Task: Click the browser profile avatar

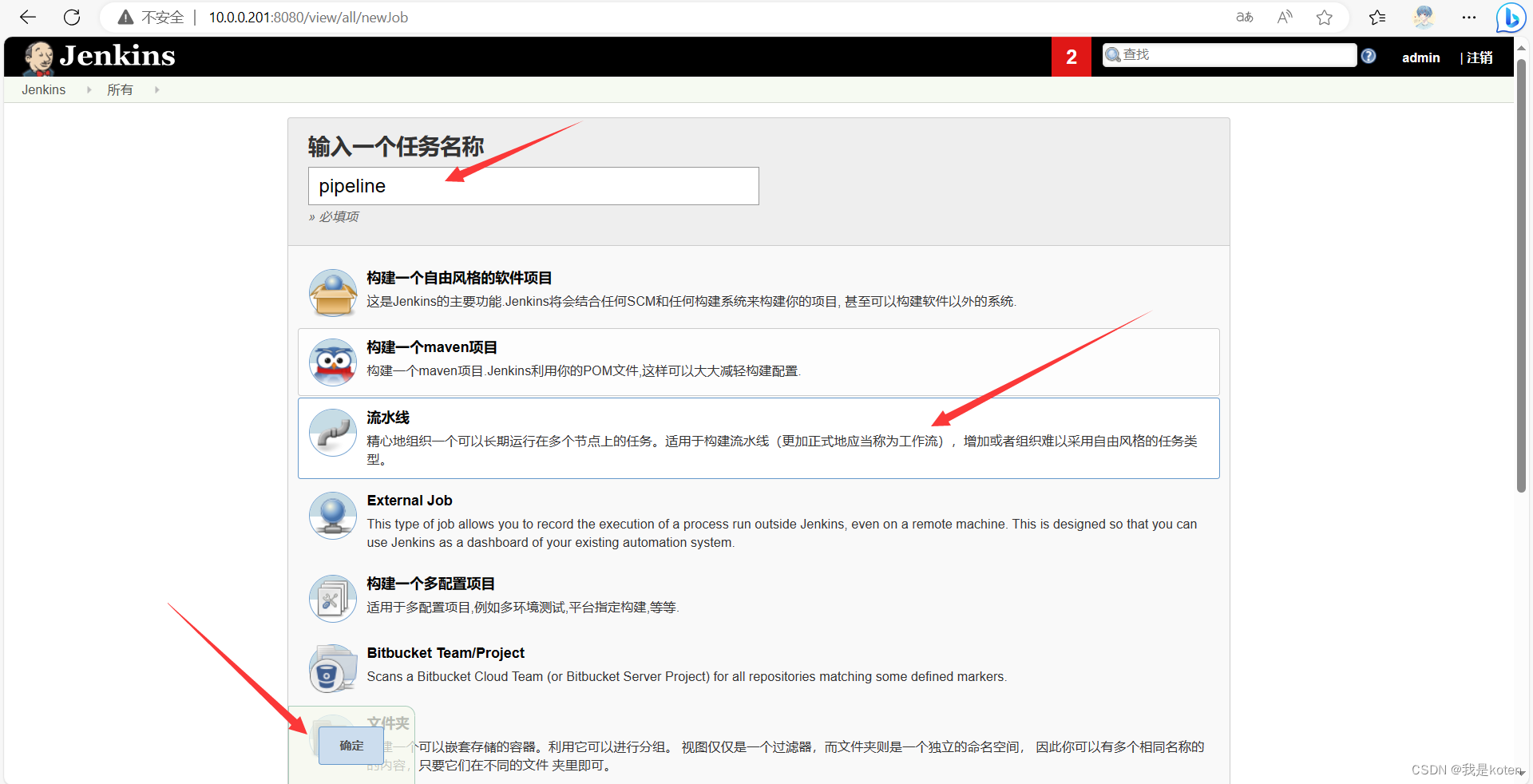Action: click(1424, 17)
